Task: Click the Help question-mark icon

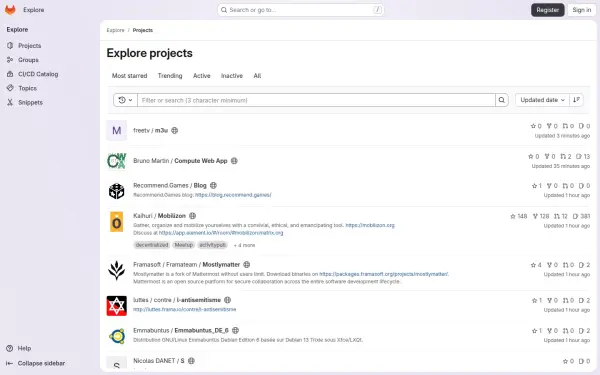Action: click(10, 348)
